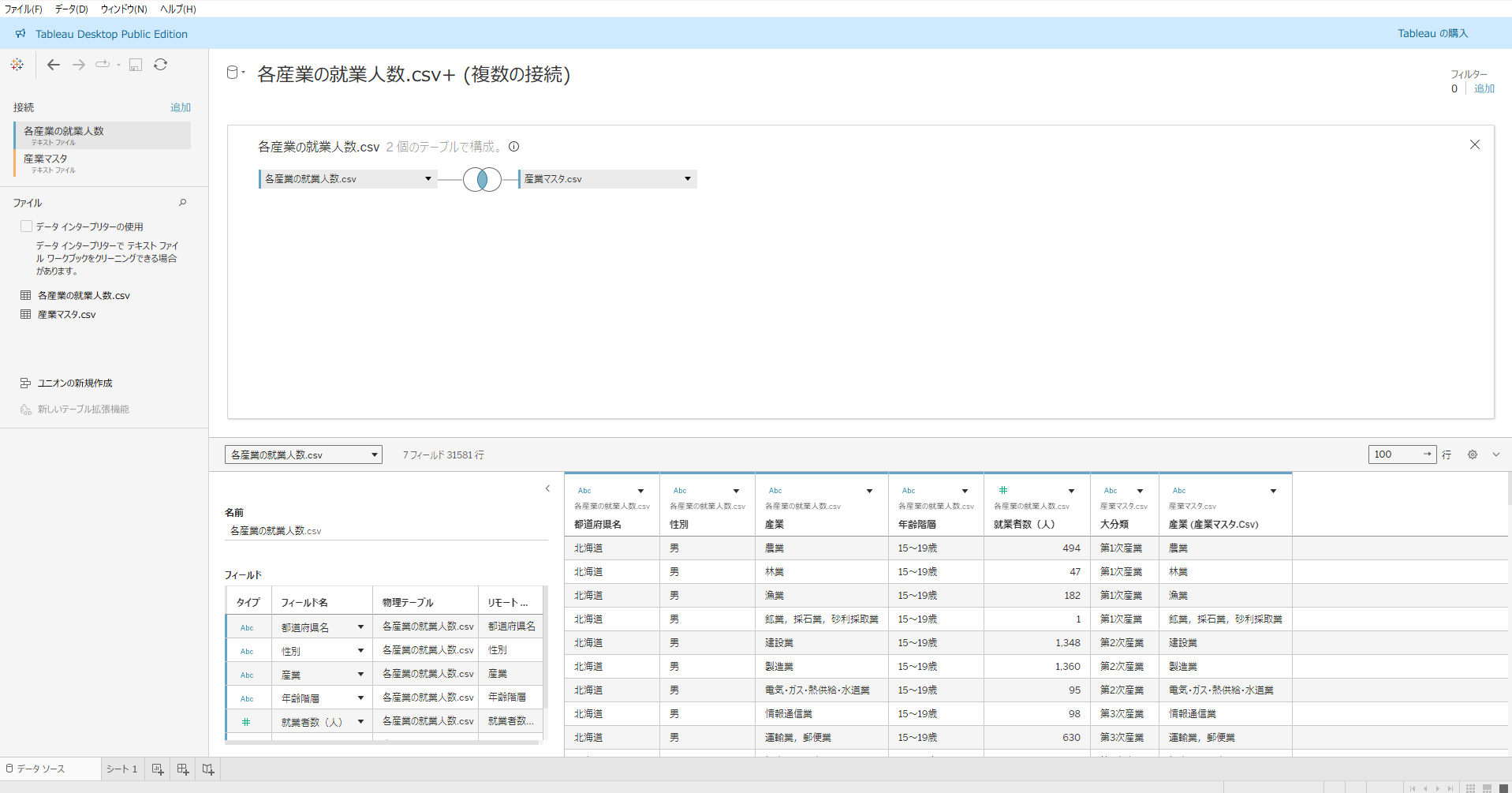This screenshot has height=793, width=1512.
Task: Click the 7 フィールド 31581 行 summary text
Action: (443, 455)
